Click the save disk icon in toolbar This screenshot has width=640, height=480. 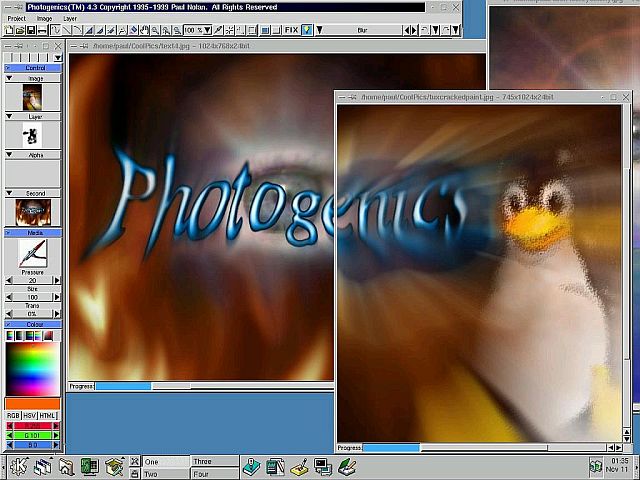(x=31, y=31)
